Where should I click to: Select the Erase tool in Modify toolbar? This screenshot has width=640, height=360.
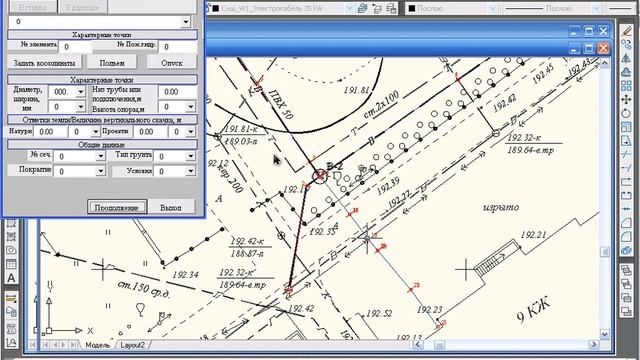[x=626, y=31]
